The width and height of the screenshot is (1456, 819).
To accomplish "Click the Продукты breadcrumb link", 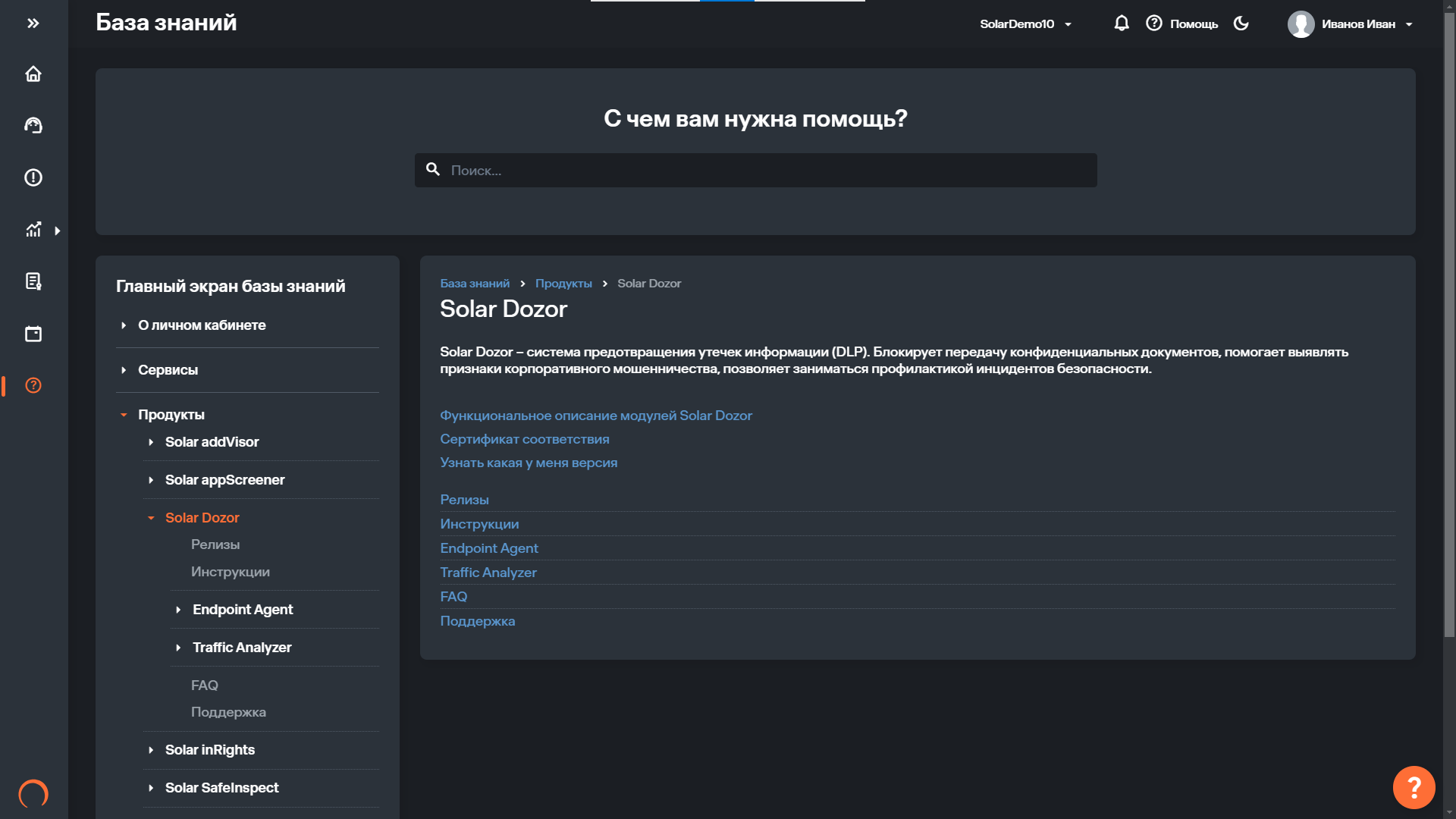I will [563, 284].
